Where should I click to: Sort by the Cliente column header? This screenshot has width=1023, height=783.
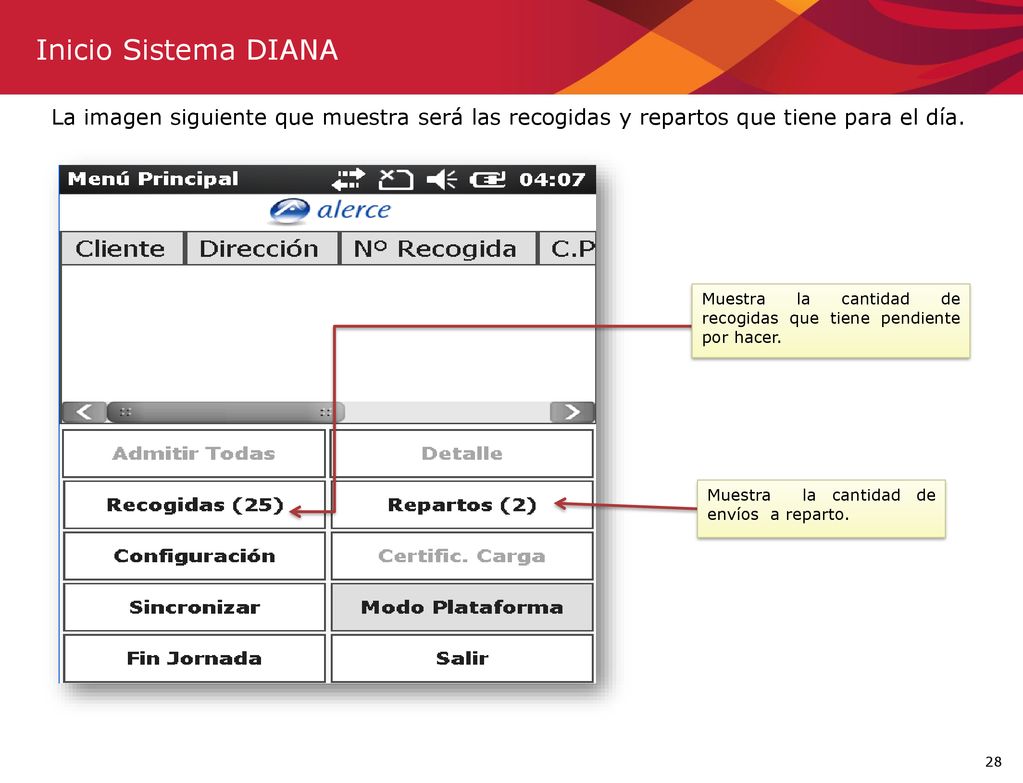[121, 249]
